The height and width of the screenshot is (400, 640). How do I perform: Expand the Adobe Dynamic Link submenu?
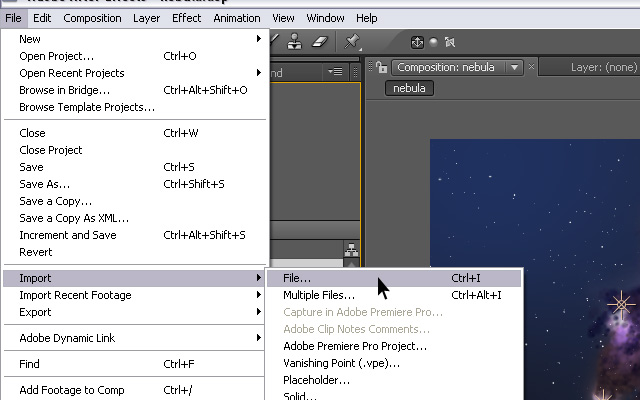click(135, 338)
